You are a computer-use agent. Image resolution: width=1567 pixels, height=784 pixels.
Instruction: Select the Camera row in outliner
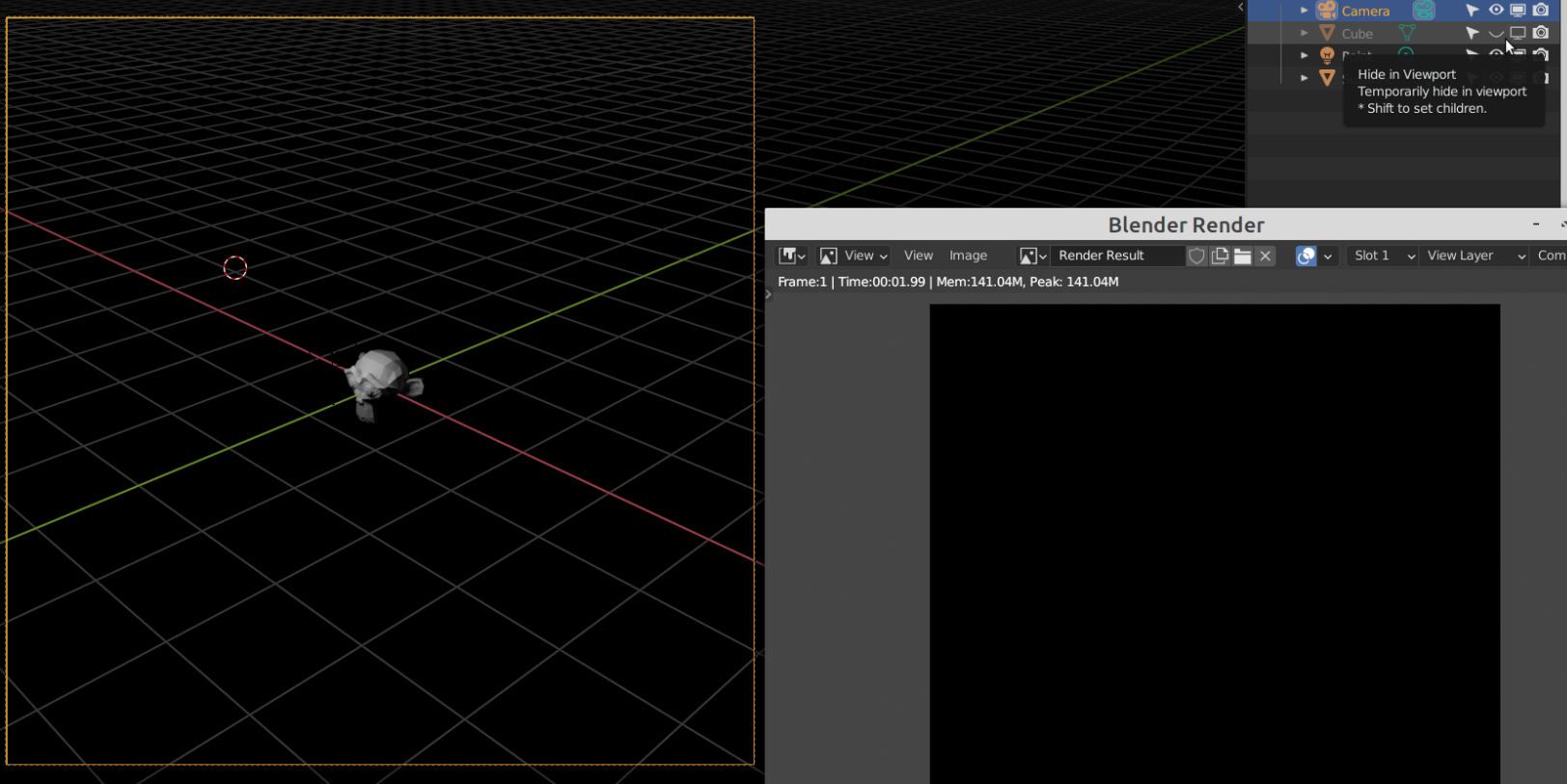(1403, 11)
